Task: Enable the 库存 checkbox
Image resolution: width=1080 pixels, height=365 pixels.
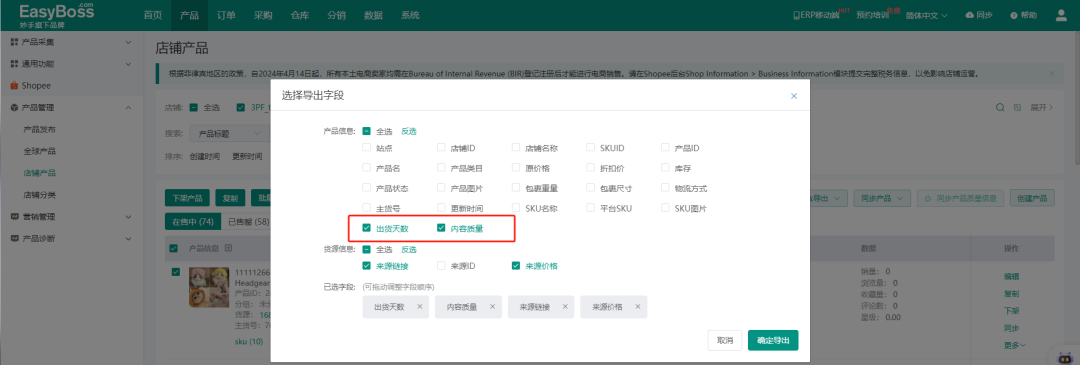Action: tap(665, 167)
